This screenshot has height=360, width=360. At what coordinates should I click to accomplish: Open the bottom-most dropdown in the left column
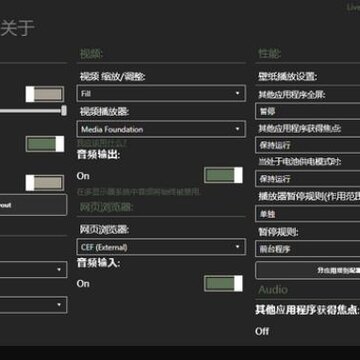coord(33,305)
